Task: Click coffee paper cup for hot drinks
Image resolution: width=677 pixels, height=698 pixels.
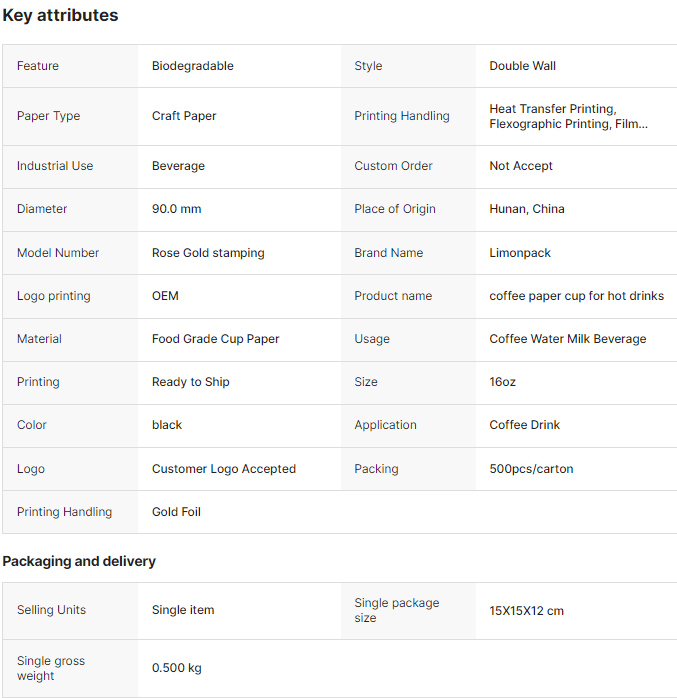Action: click(576, 296)
